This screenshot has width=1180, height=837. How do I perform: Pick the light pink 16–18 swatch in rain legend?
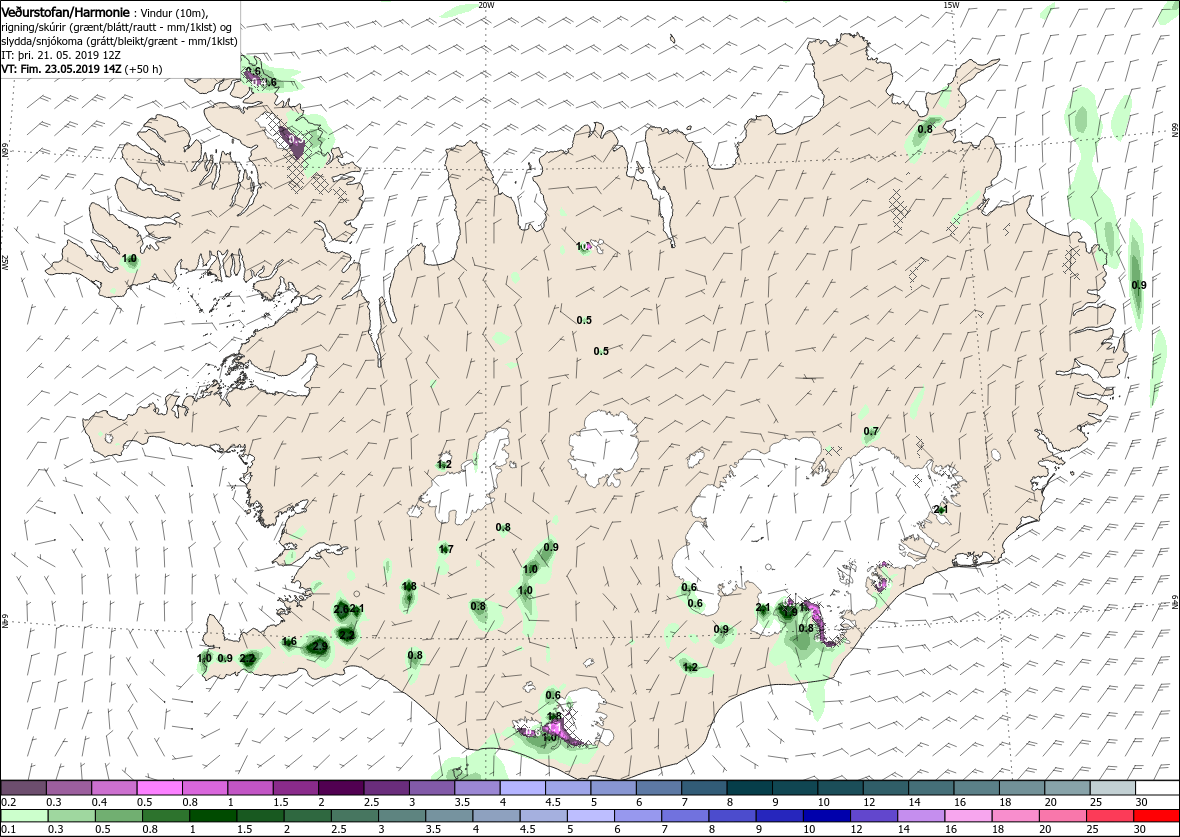(968, 816)
